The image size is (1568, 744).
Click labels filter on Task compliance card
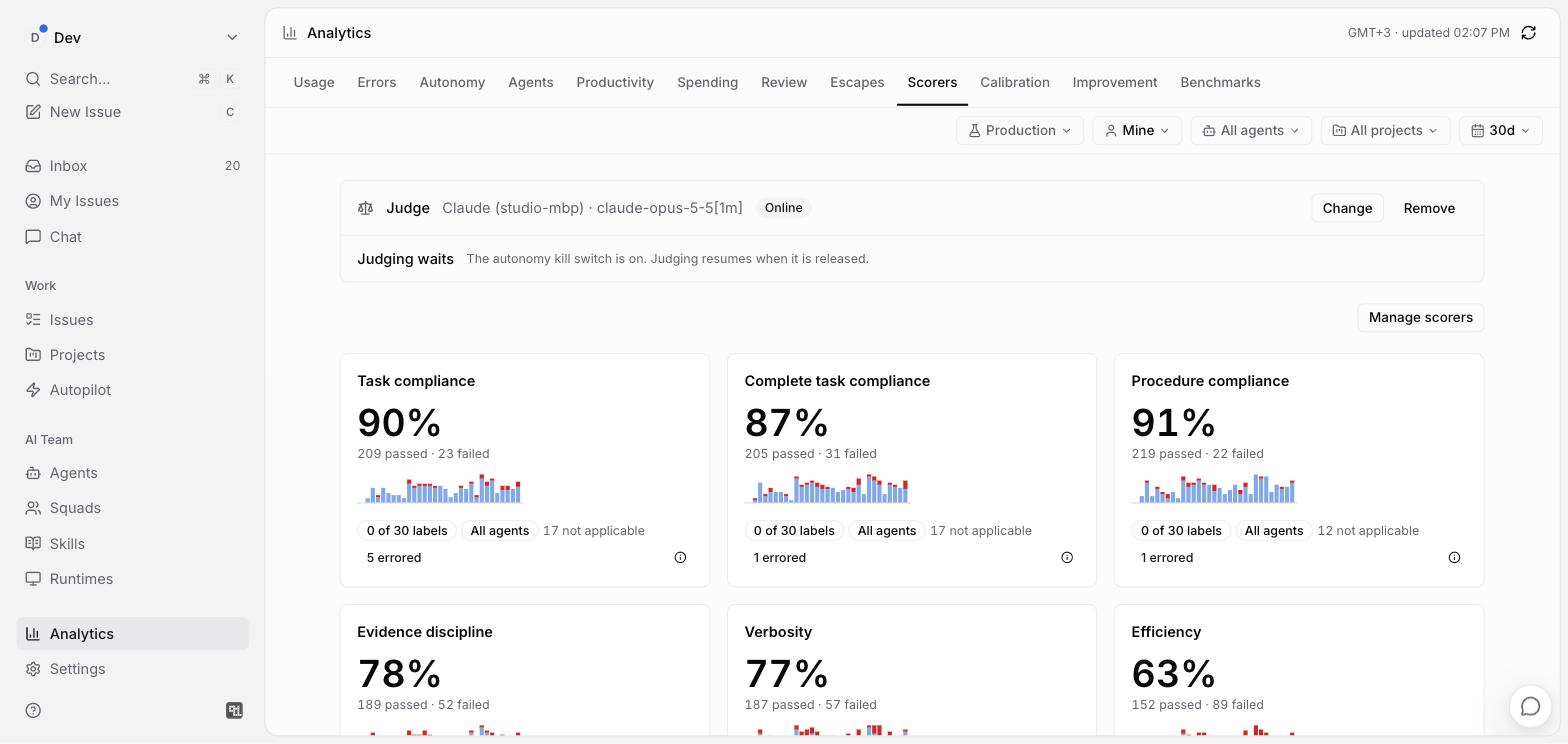(407, 531)
